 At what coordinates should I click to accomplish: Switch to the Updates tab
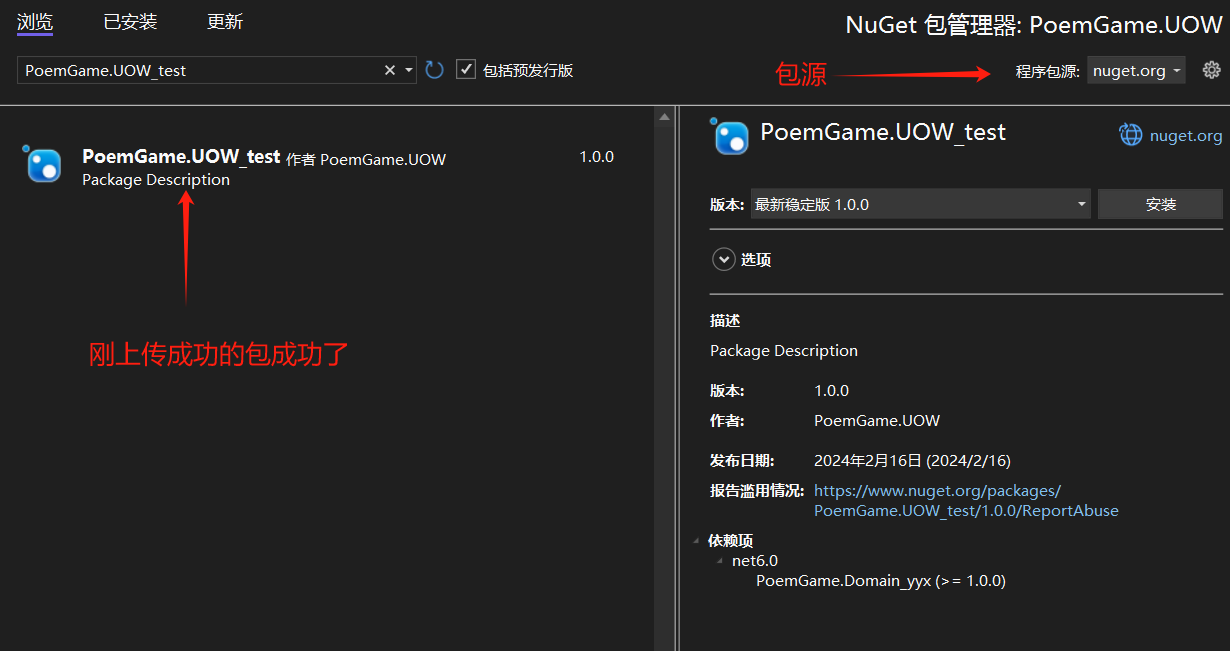tap(225, 22)
